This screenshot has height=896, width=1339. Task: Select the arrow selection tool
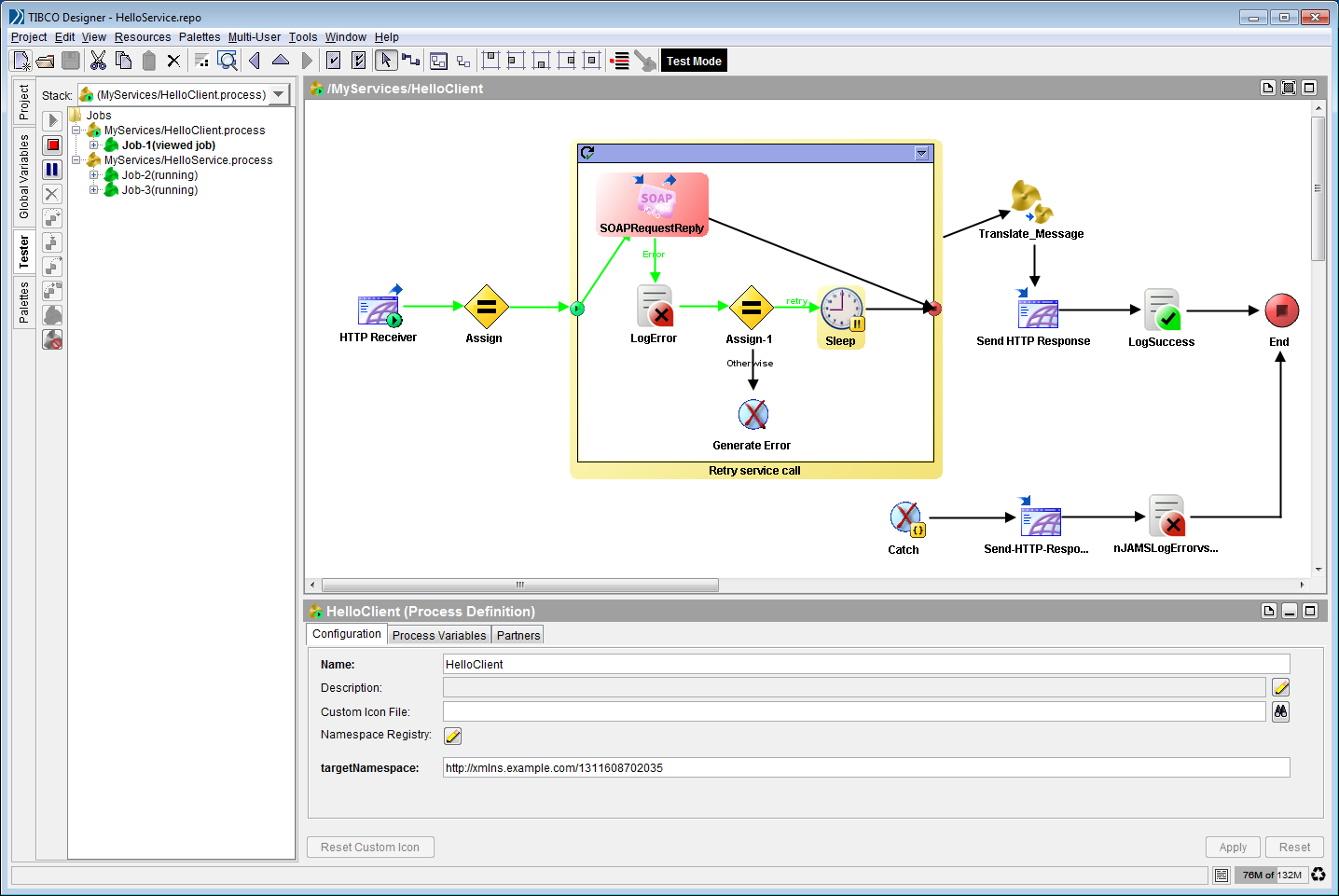pos(386,61)
